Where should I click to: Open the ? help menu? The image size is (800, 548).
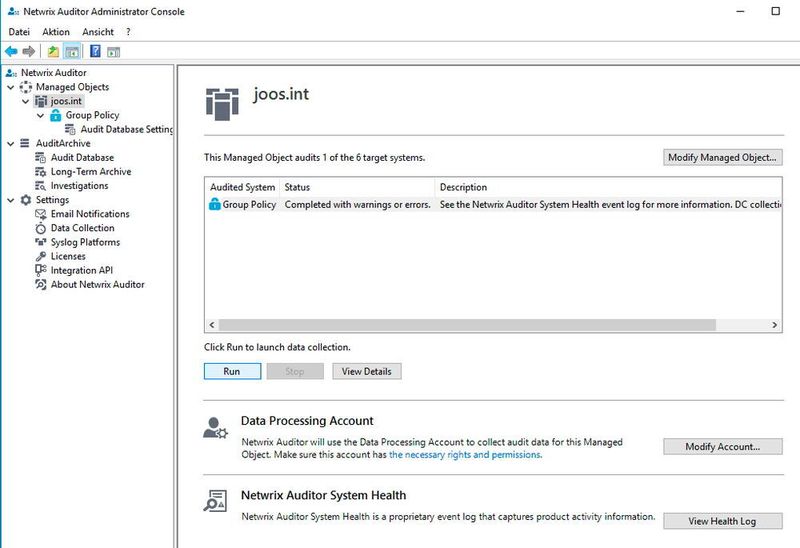click(128, 32)
